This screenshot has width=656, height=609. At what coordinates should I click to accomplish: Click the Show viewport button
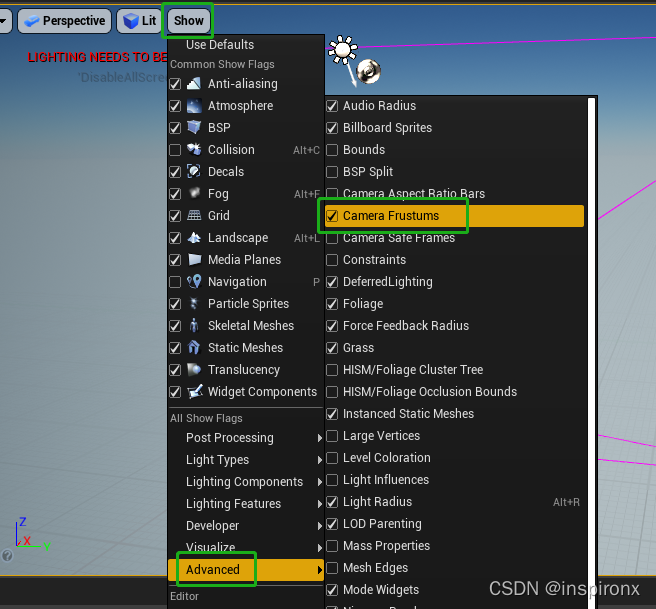coord(189,21)
